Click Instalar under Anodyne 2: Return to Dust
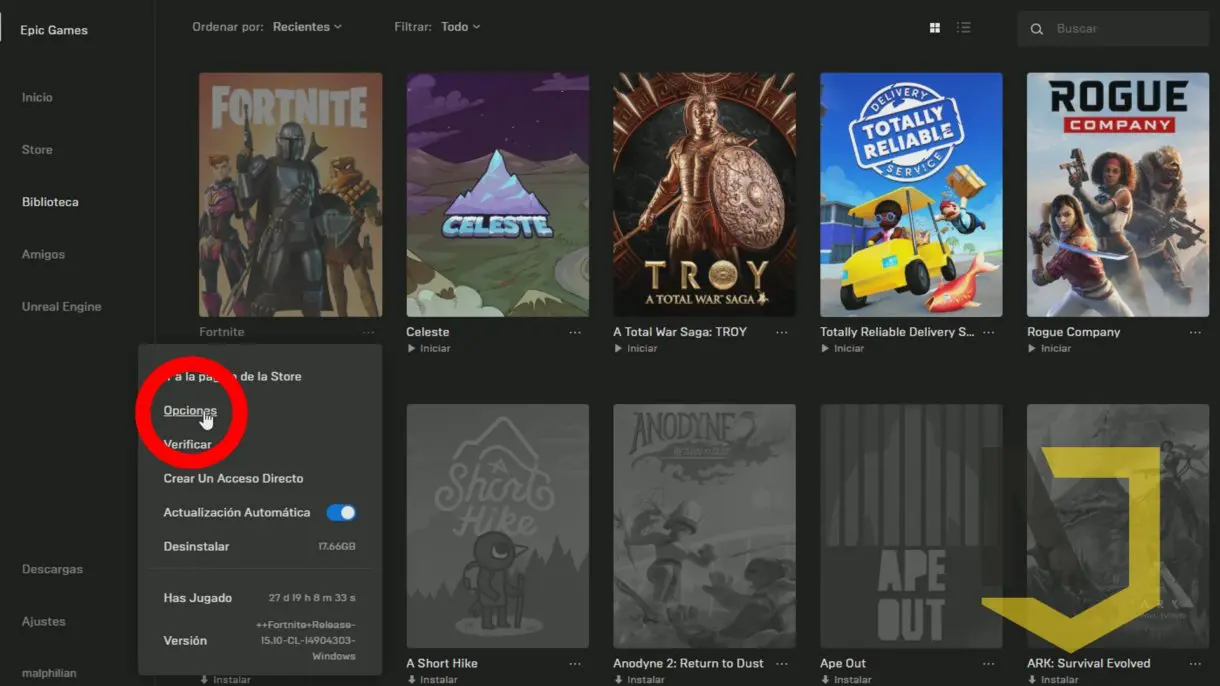The width and height of the screenshot is (1220, 686). pyautogui.click(x=645, y=680)
